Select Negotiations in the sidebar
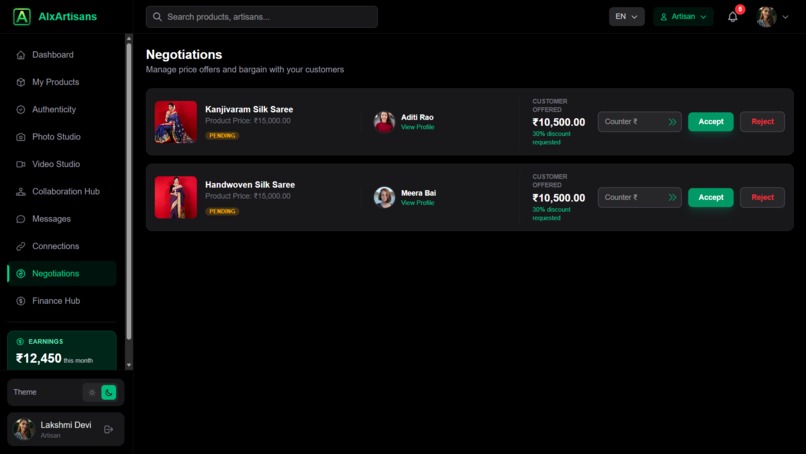Viewport: 806px width, 454px height. point(62,274)
